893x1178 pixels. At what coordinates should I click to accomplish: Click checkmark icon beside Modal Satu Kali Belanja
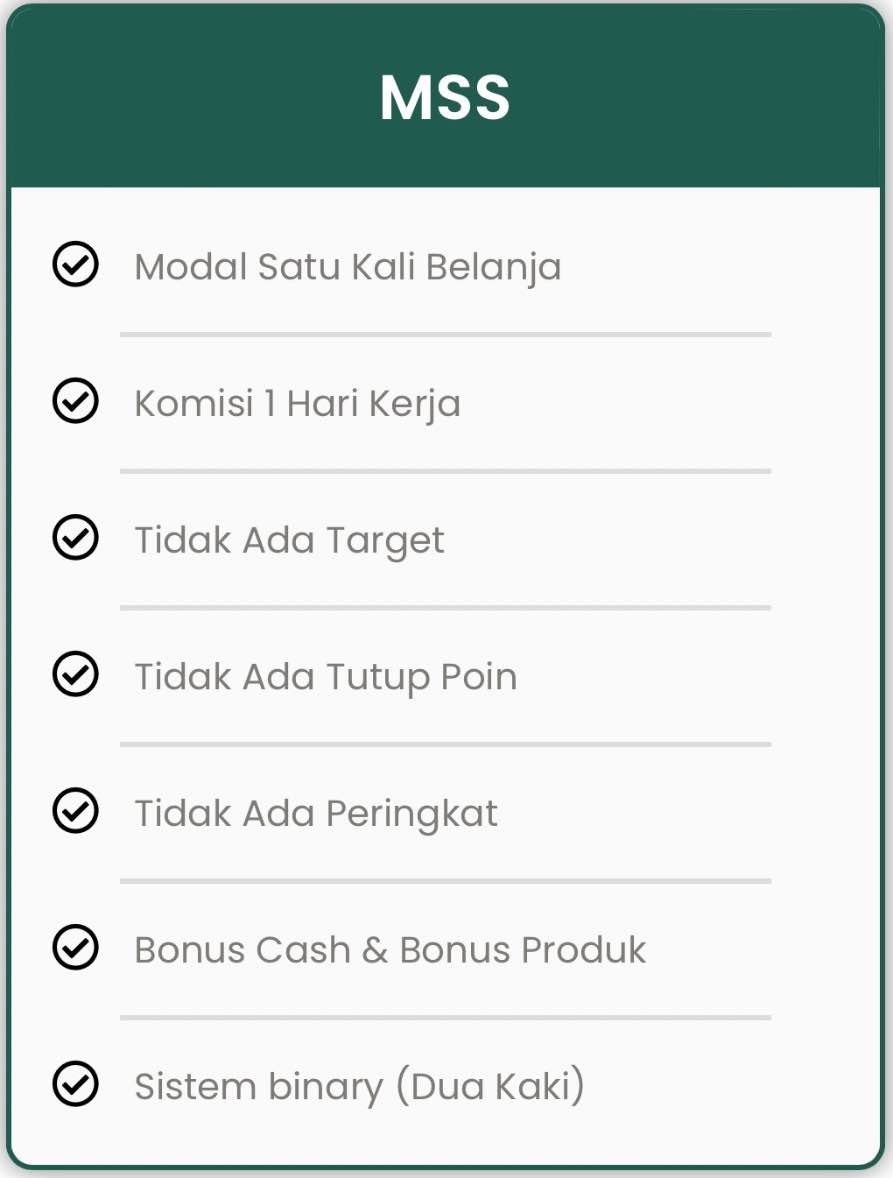(75, 264)
